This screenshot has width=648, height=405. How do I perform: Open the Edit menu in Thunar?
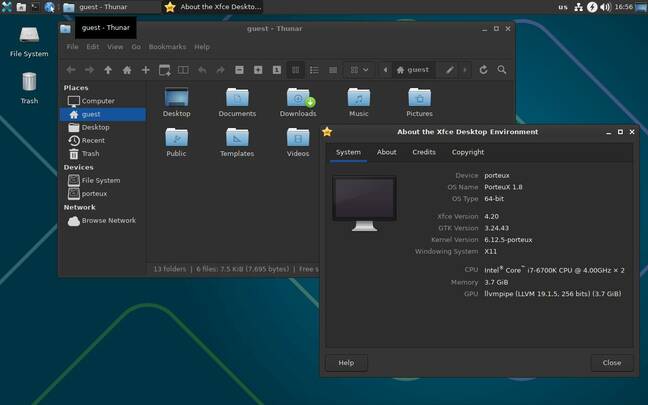coord(93,47)
